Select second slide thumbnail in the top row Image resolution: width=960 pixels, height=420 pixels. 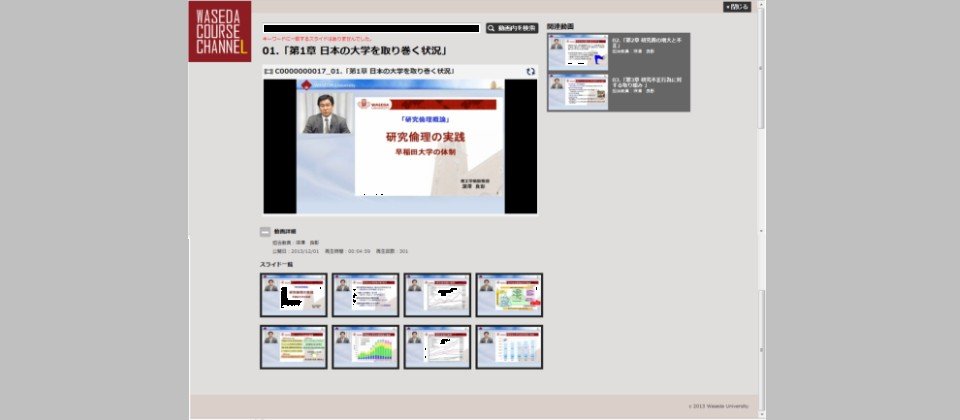point(365,295)
